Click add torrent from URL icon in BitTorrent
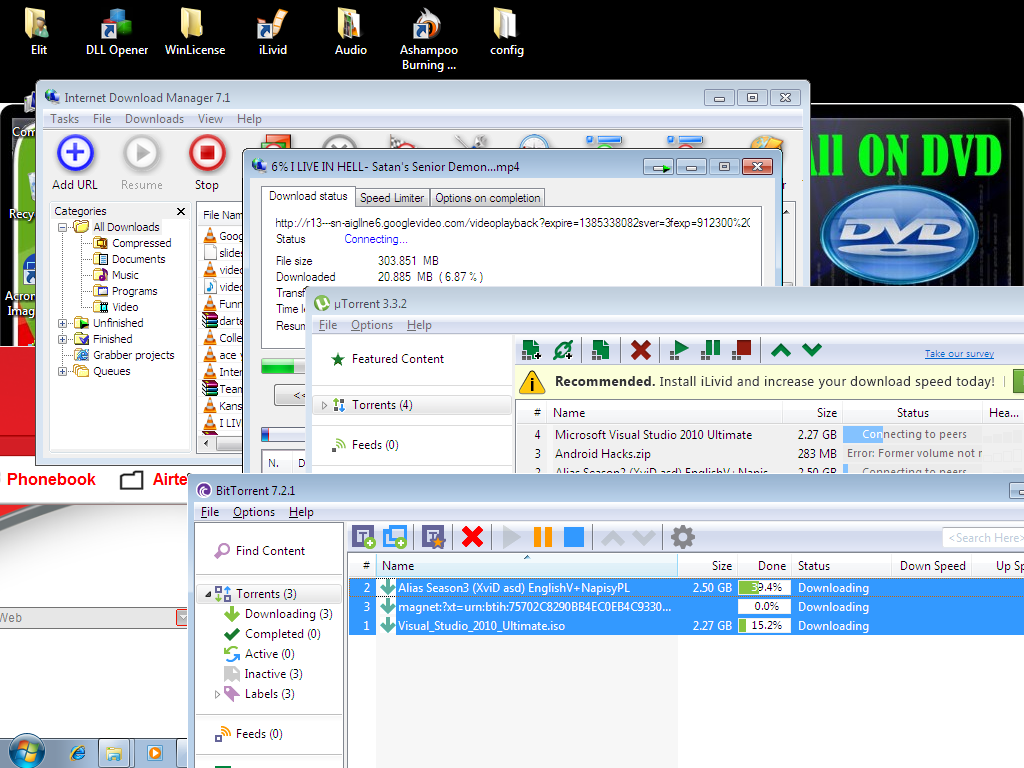Viewport: 1024px width, 768px height. point(395,537)
